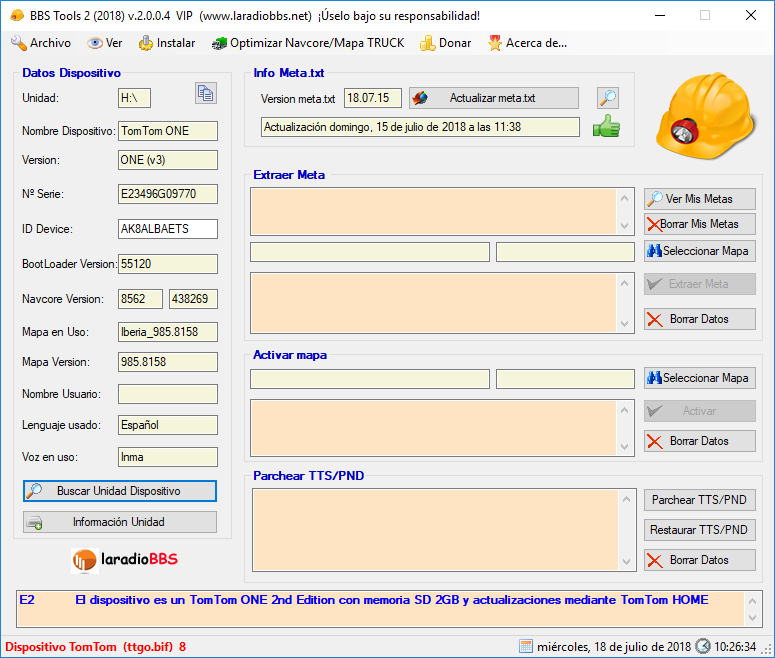
Task: Click the magnifier icon beside Actualizar meta.txt
Action: (x=608, y=98)
